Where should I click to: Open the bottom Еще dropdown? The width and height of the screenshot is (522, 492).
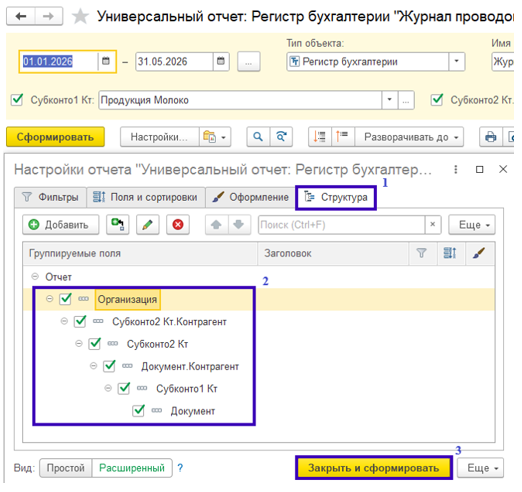click(x=480, y=468)
